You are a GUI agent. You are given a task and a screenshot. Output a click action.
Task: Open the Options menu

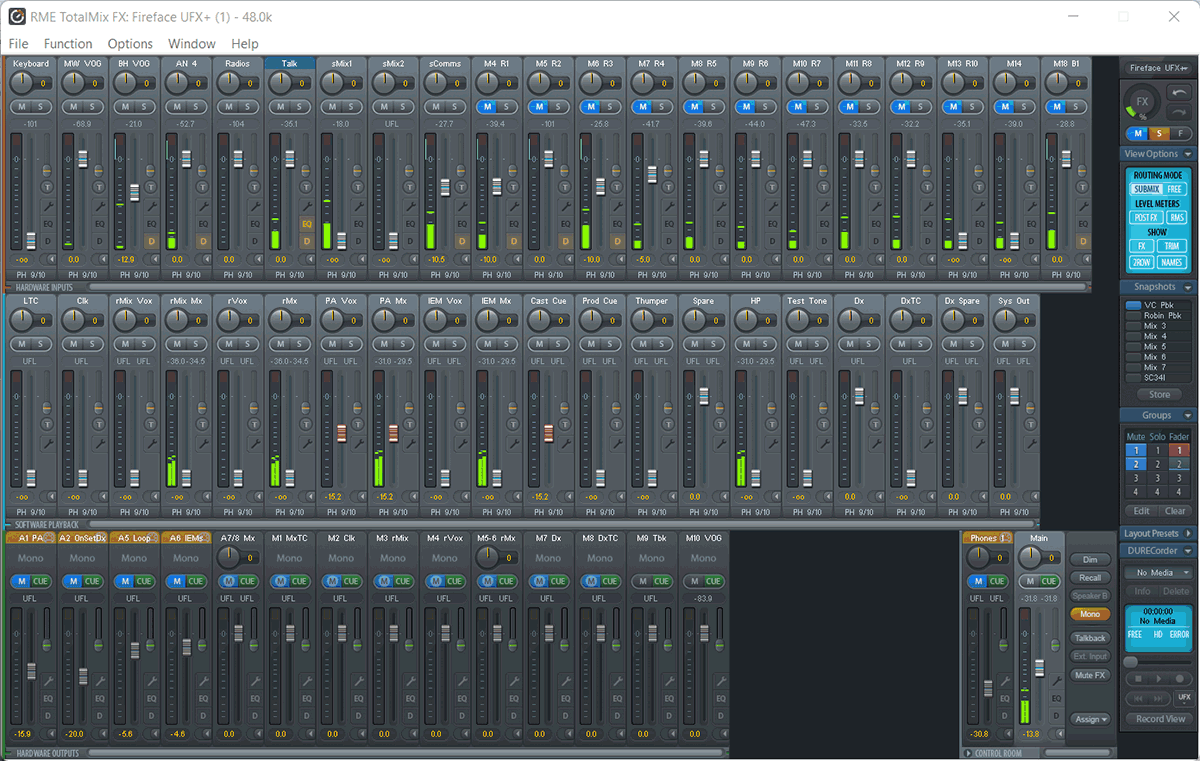(x=130, y=44)
